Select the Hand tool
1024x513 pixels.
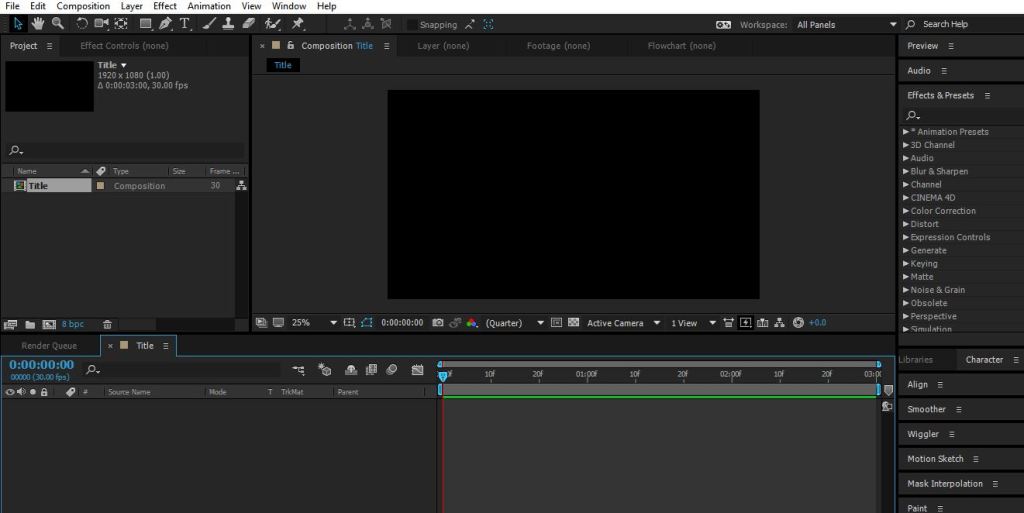point(38,24)
